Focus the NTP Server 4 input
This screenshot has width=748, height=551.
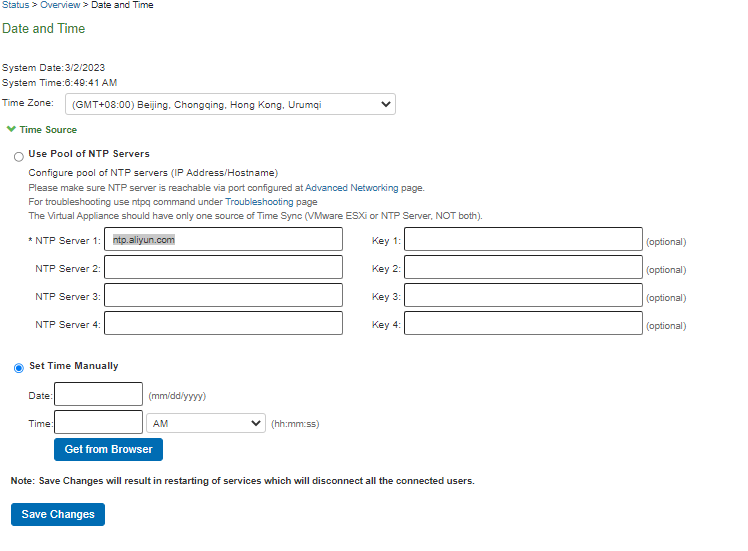(223, 324)
